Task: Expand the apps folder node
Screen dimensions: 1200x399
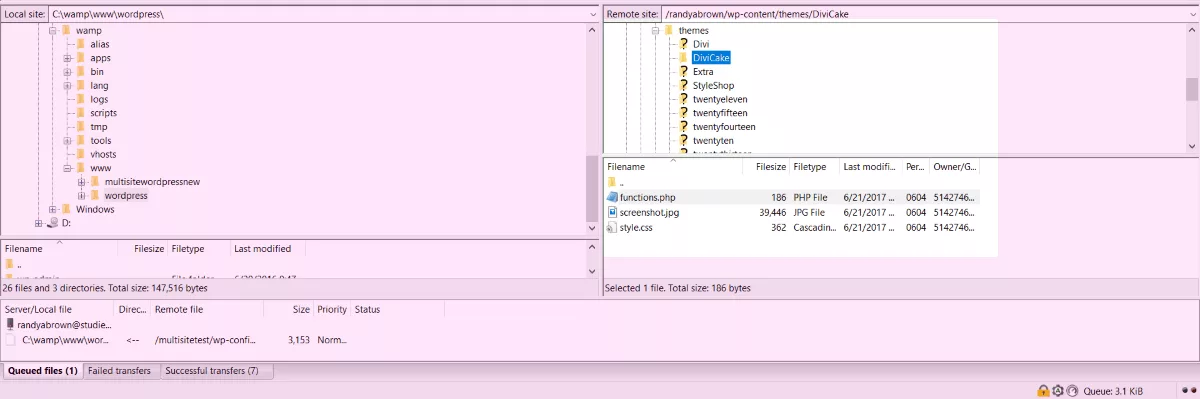Action: tap(67, 58)
